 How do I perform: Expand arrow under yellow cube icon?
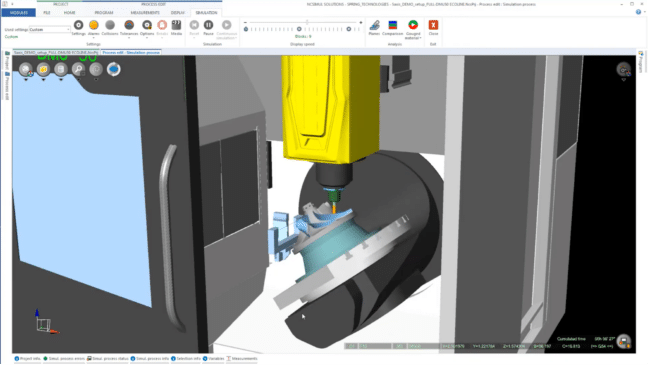[x=43, y=80]
